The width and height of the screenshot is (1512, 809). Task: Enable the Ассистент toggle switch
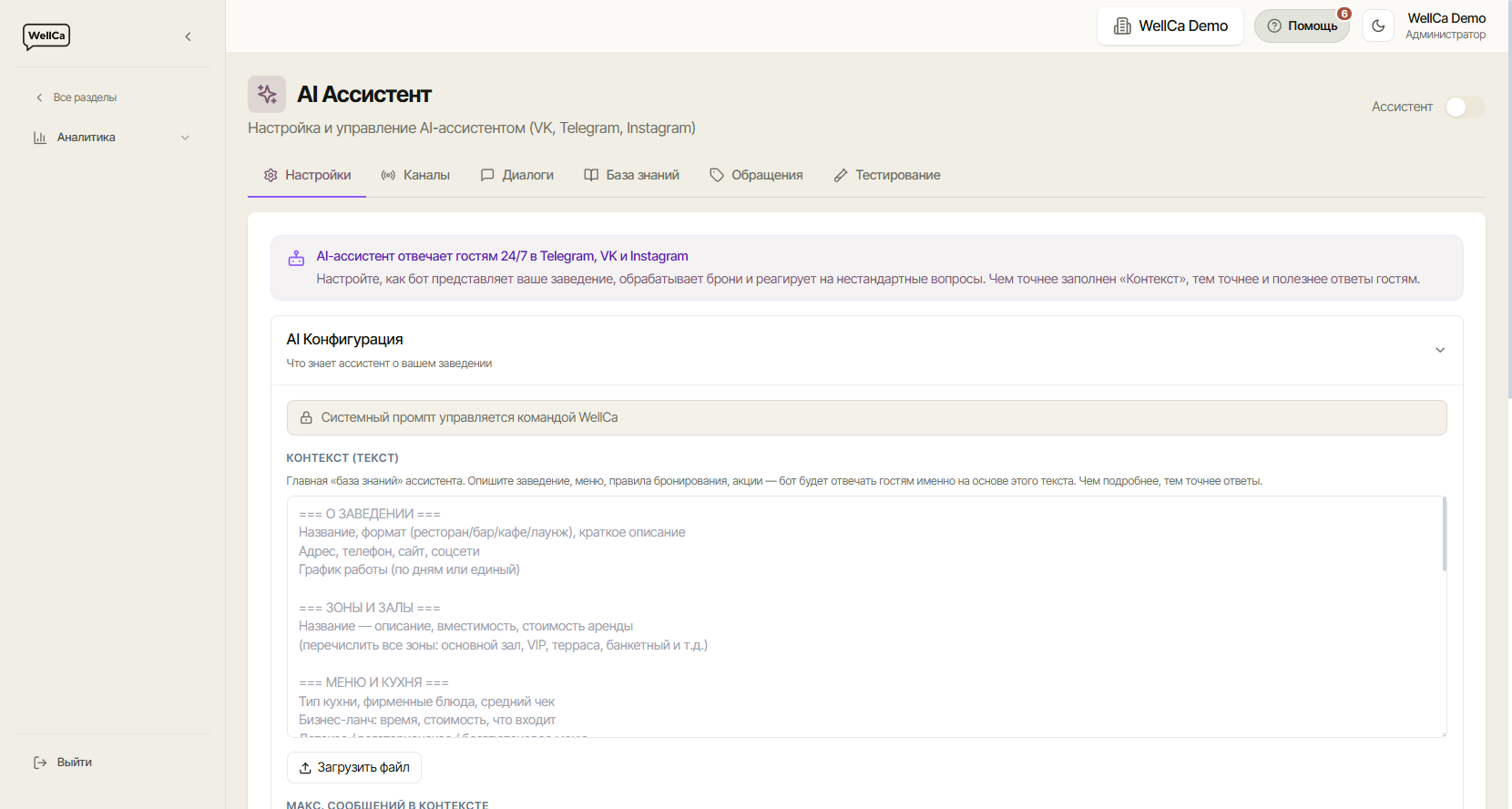point(1465,107)
